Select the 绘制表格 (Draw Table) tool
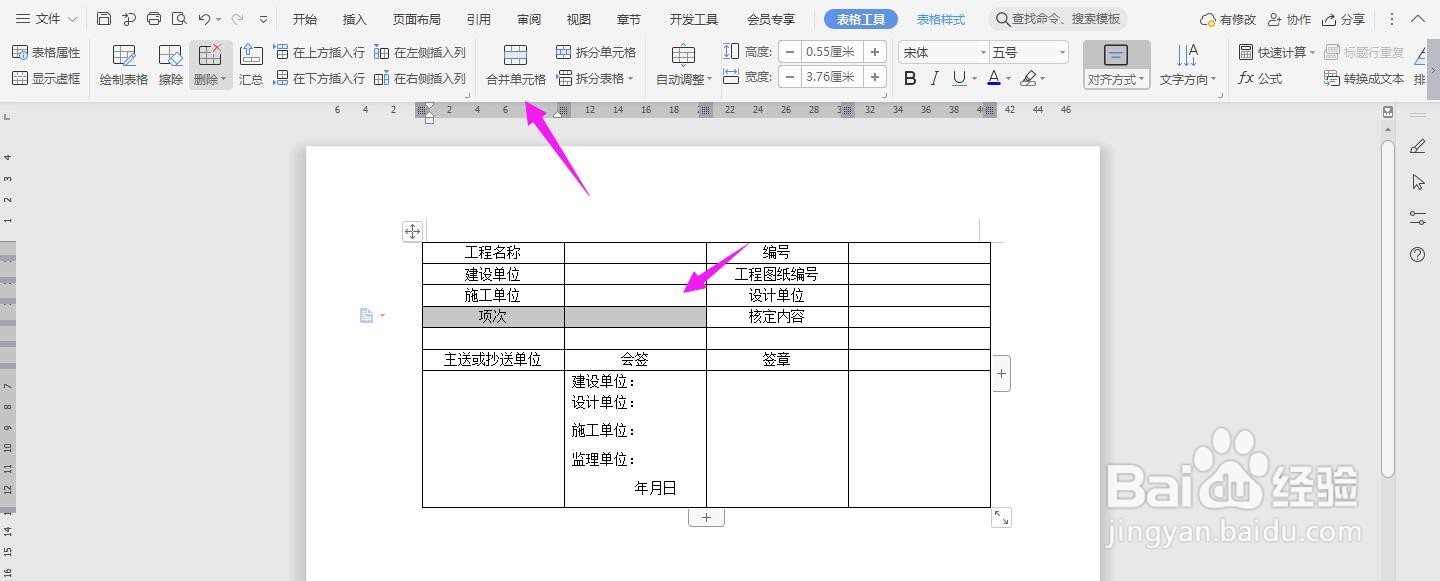The image size is (1440, 581). (123, 64)
